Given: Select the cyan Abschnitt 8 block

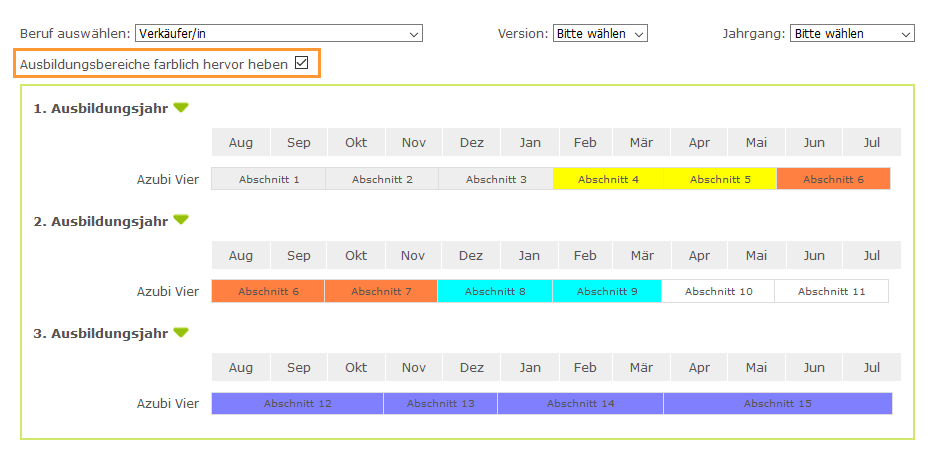Looking at the screenshot, I should coord(495,292).
